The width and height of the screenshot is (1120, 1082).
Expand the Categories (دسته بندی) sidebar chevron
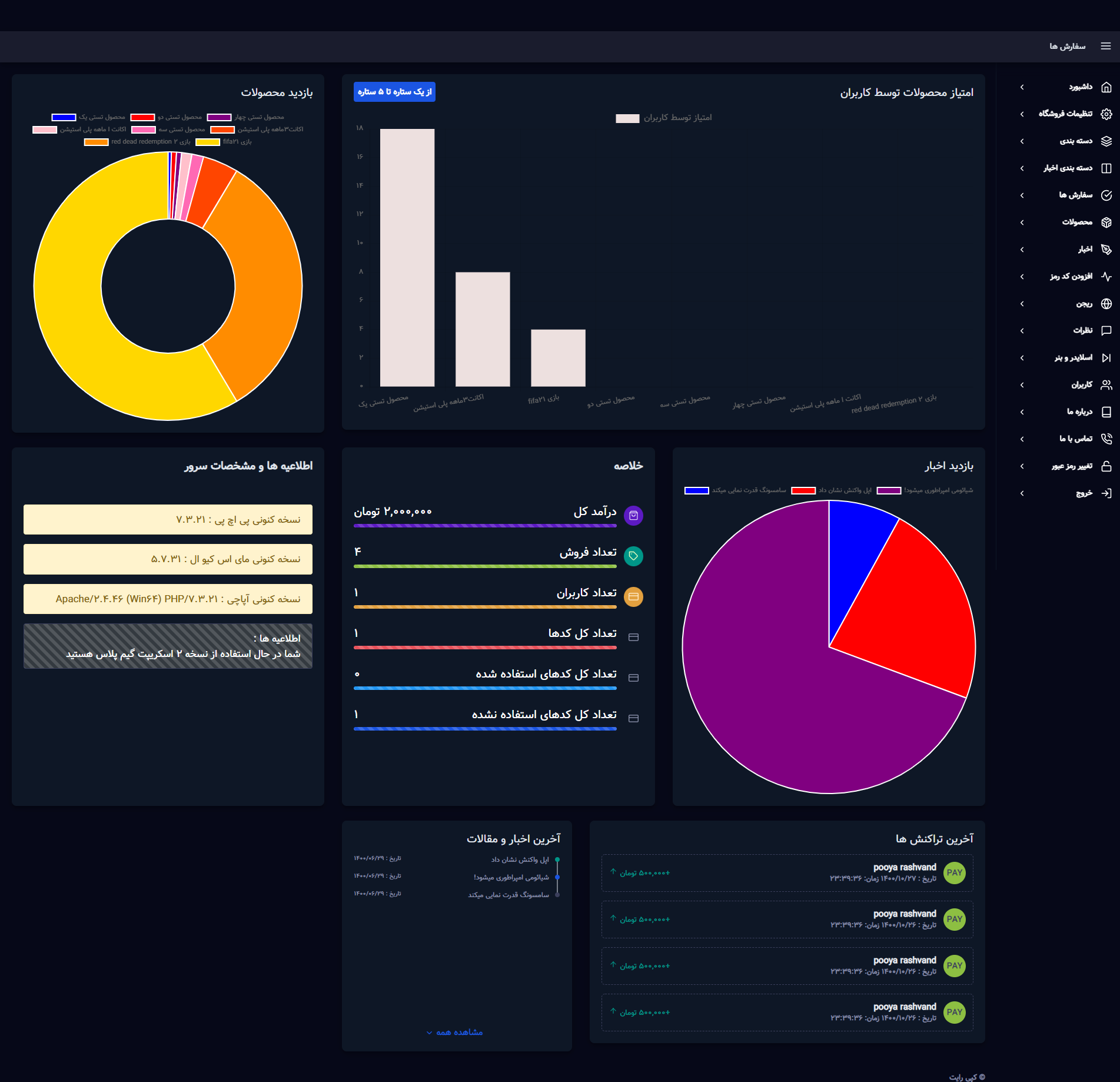[1022, 141]
